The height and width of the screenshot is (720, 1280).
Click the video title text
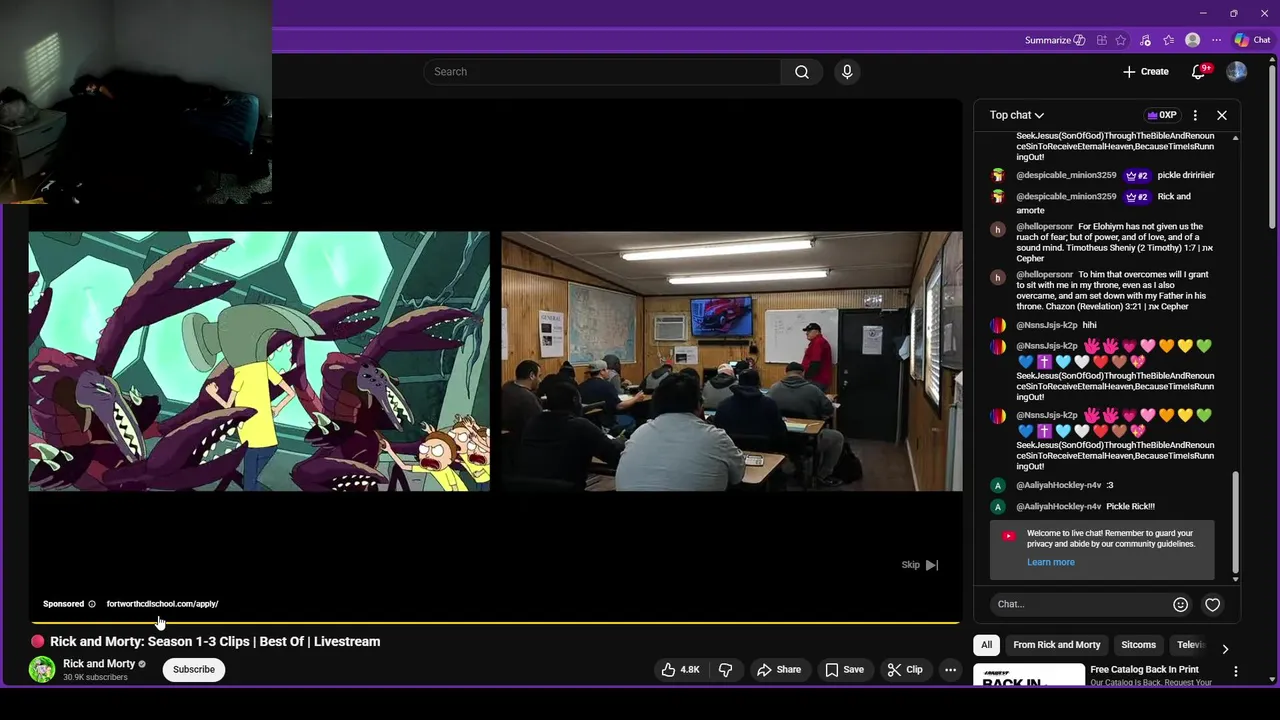(x=215, y=642)
